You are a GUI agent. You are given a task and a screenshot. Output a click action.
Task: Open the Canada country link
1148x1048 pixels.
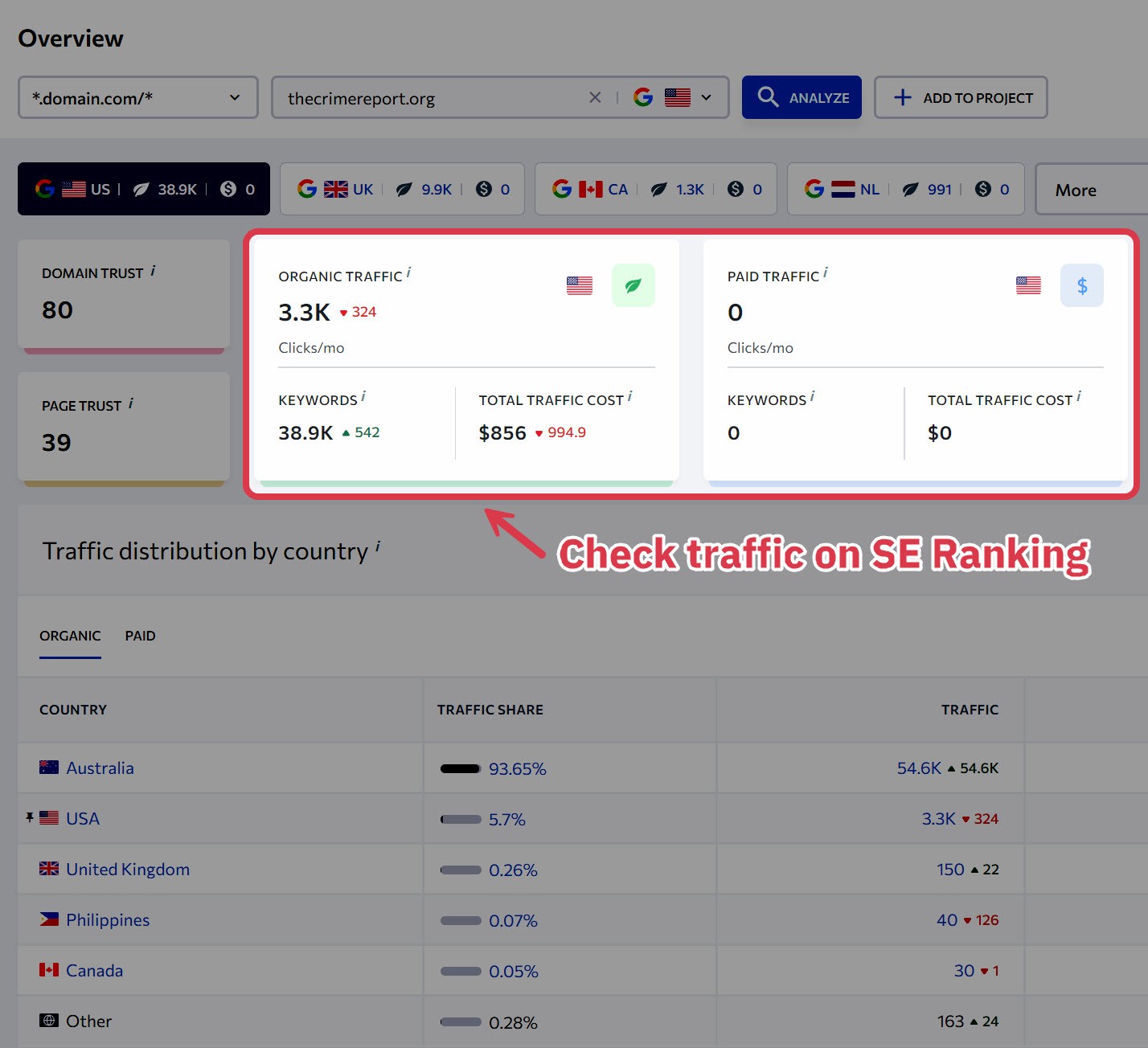tap(94, 971)
